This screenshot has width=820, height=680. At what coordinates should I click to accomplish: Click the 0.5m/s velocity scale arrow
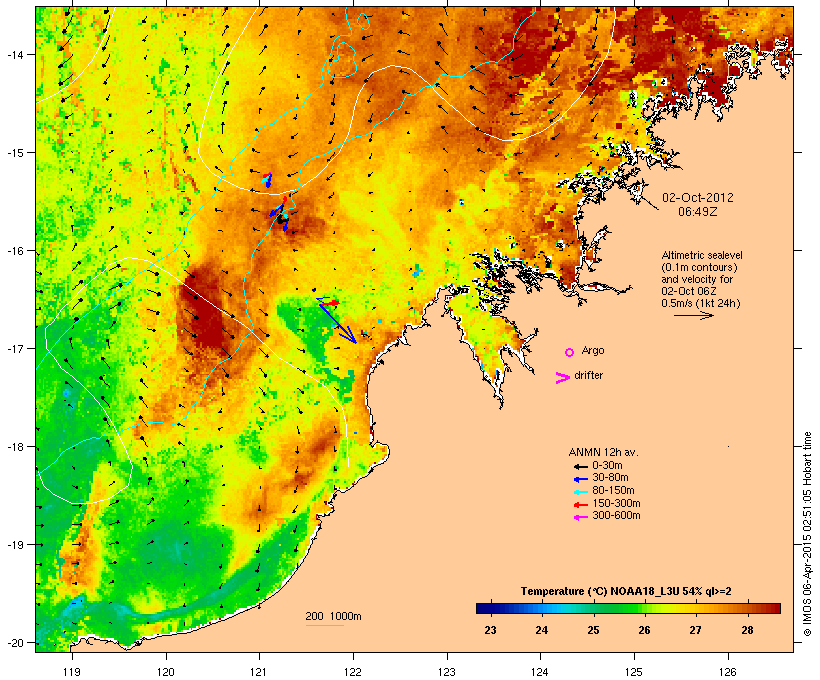(693, 315)
